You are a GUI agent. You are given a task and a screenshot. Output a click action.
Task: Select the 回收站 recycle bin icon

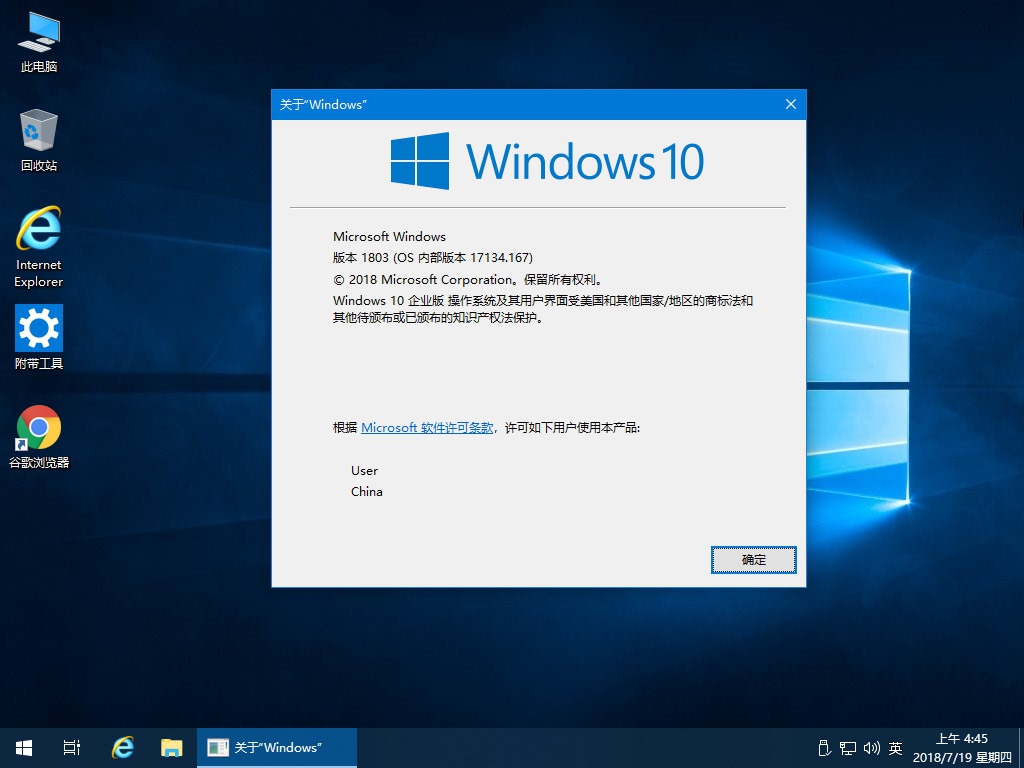[39, 140]
